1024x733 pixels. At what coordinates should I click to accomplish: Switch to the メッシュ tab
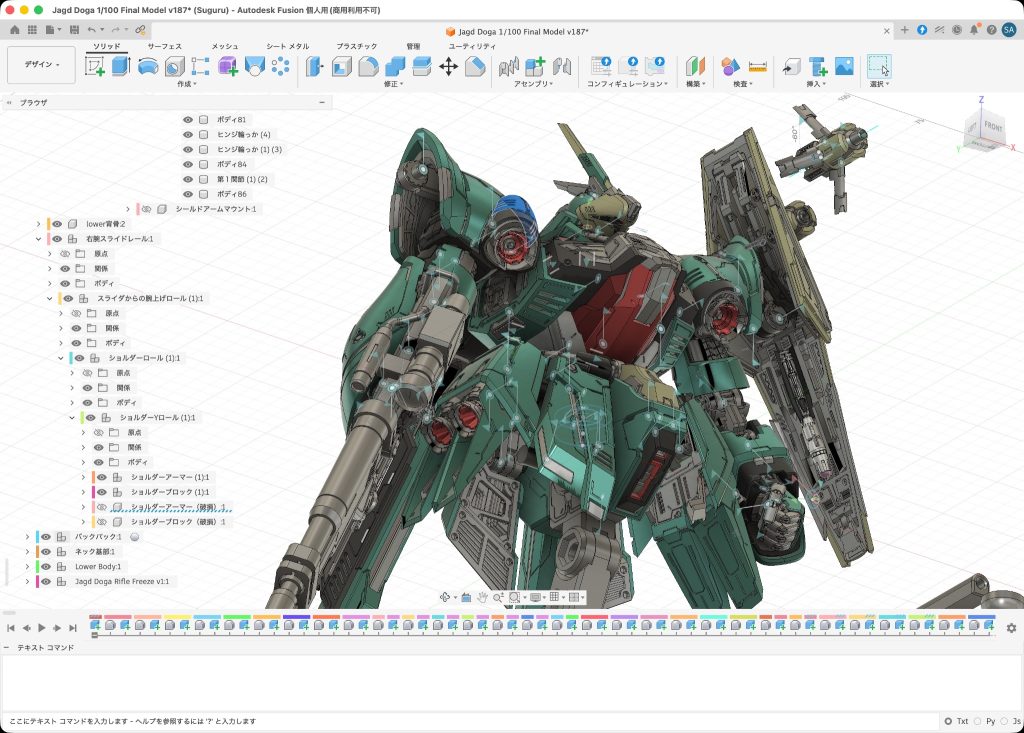point(225,46)
